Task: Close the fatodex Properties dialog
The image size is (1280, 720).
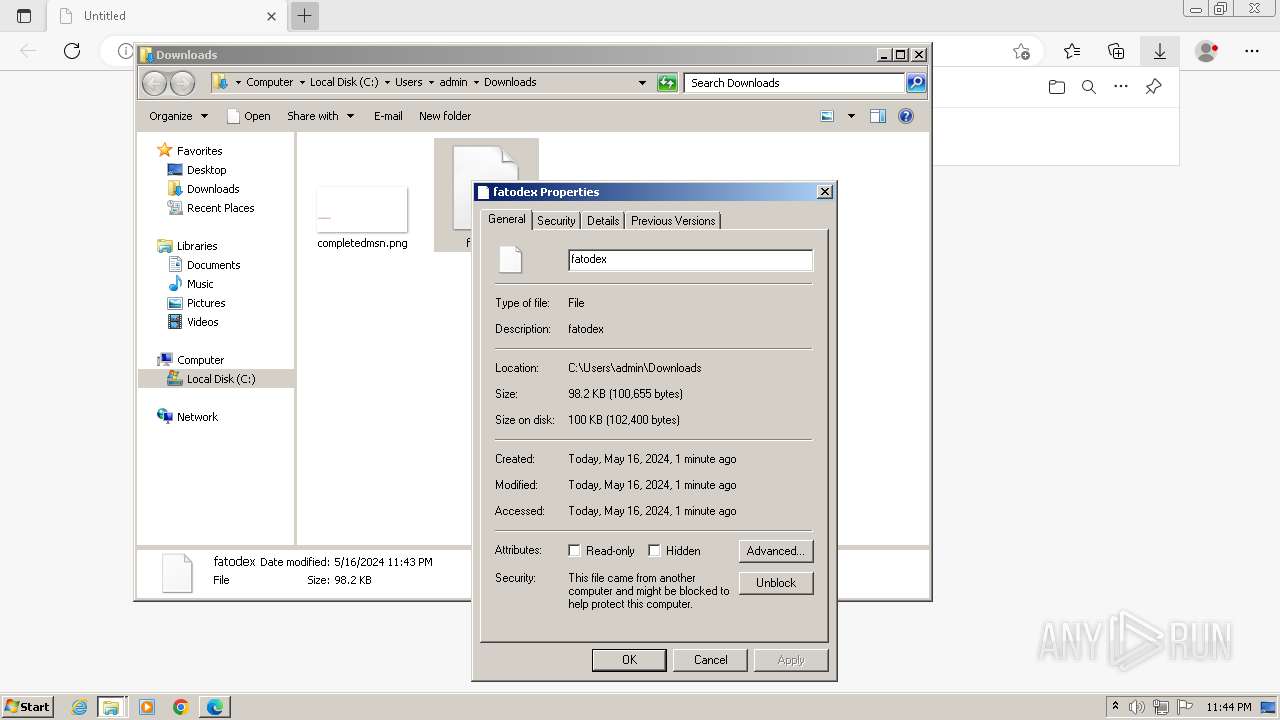Action: (825, 192)
